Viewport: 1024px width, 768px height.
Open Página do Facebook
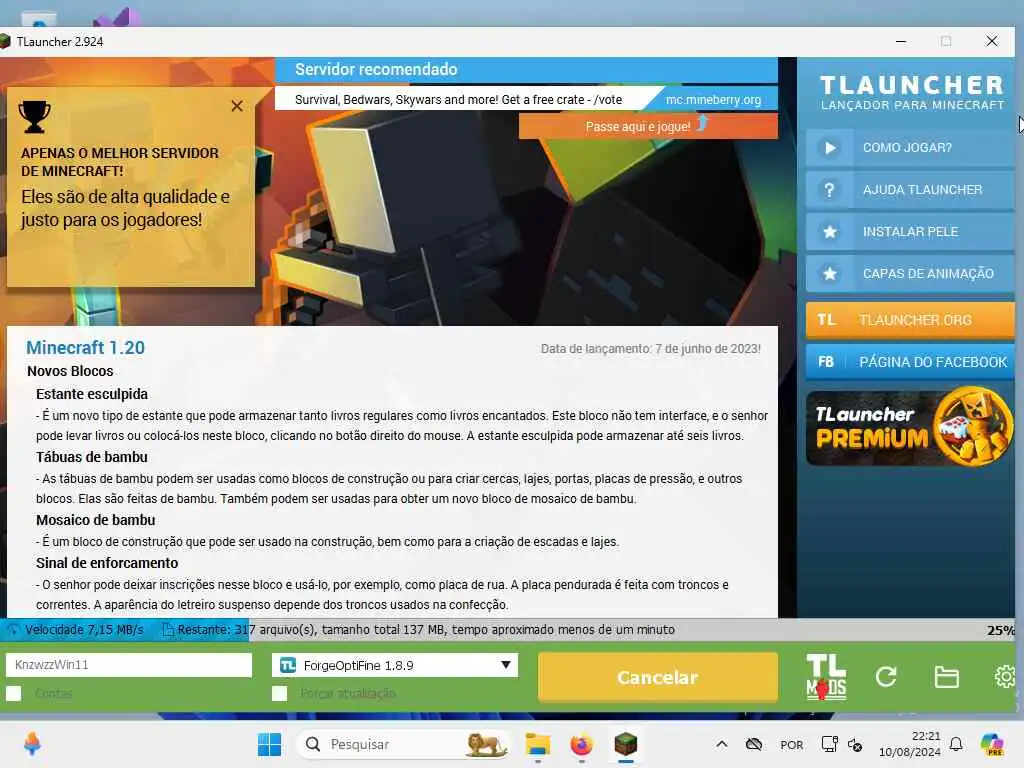[910, 362]
